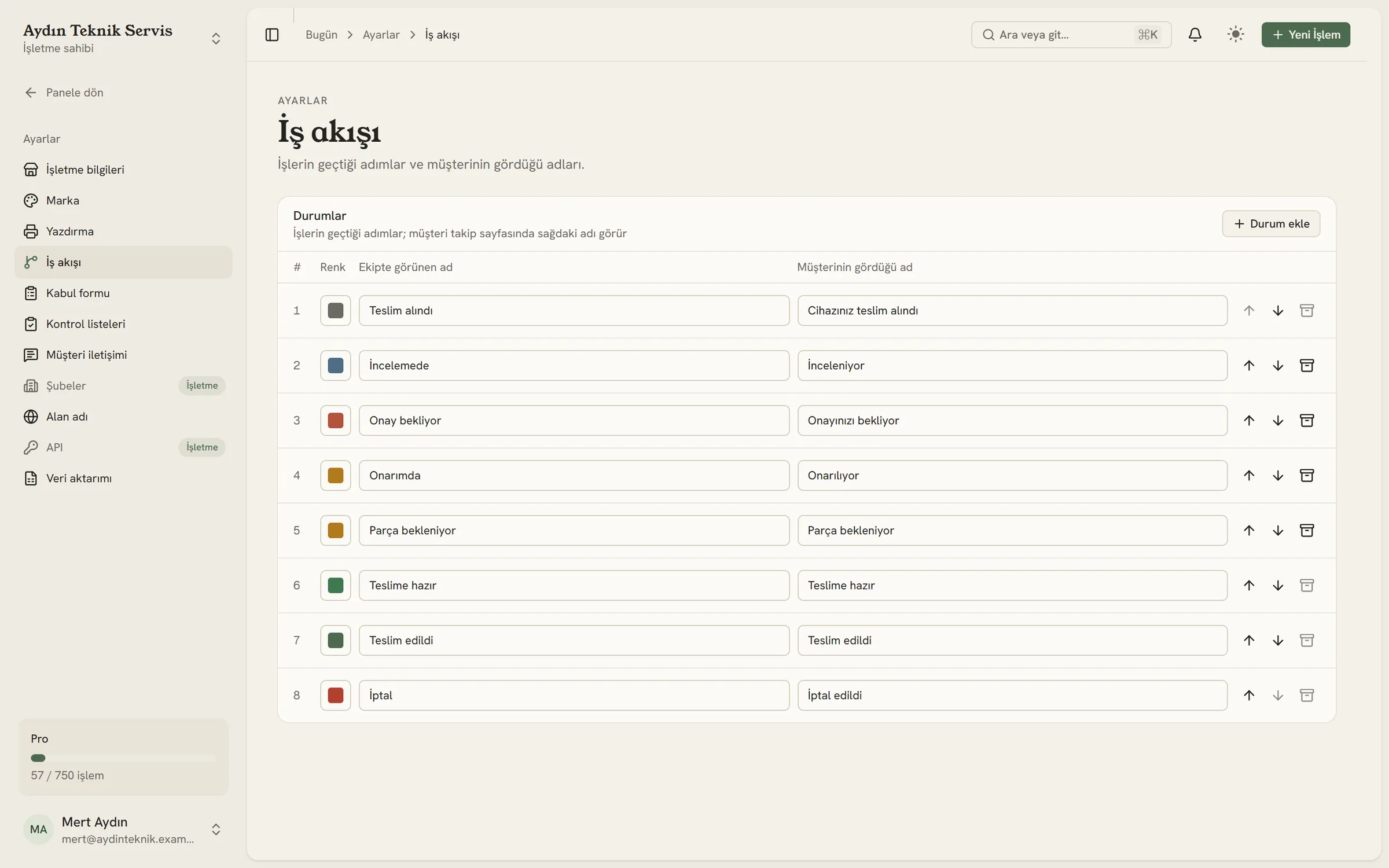This screenshot has height=868, width=1389.
Task: Switch theme with the sun icon
Action: pyautogui.click(x=1235, y=35)
